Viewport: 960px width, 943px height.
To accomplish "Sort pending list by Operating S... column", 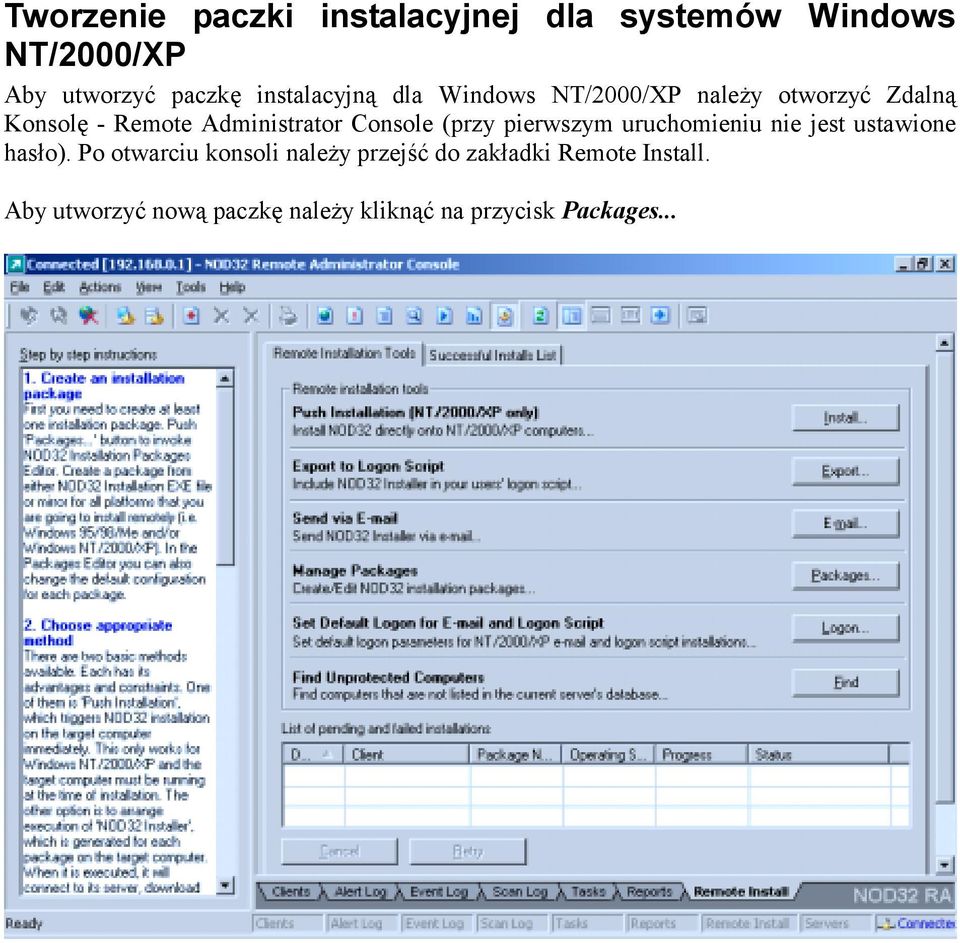I will 609,754.
